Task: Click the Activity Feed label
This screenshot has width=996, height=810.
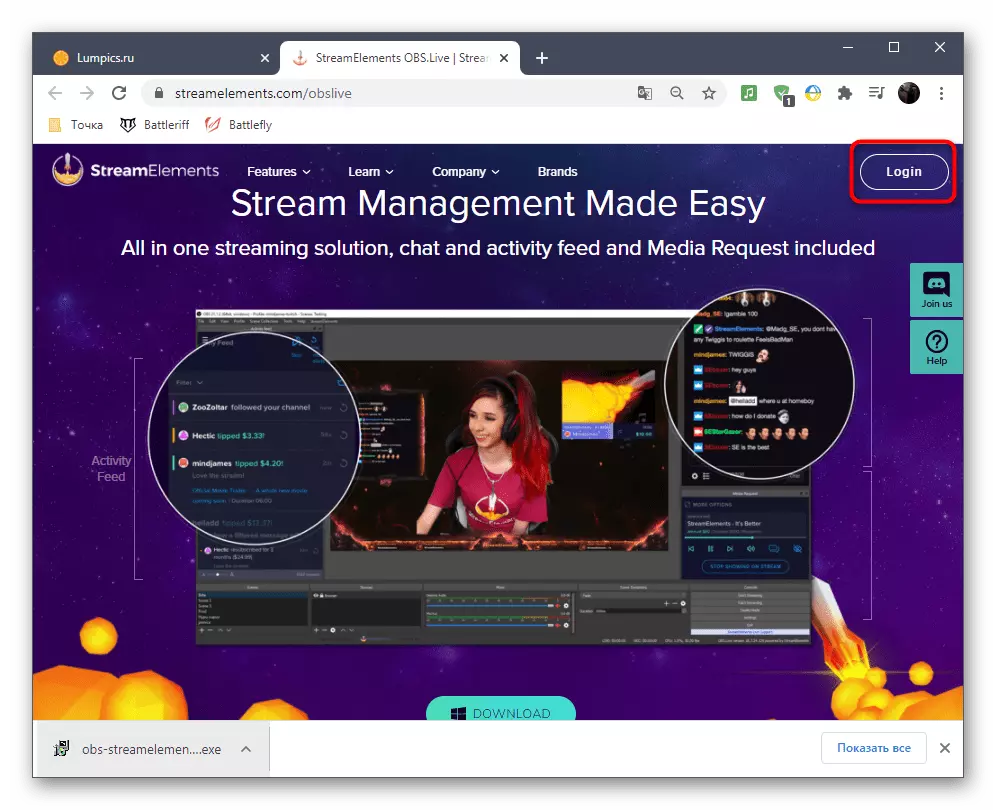Action: pos(111,469)
